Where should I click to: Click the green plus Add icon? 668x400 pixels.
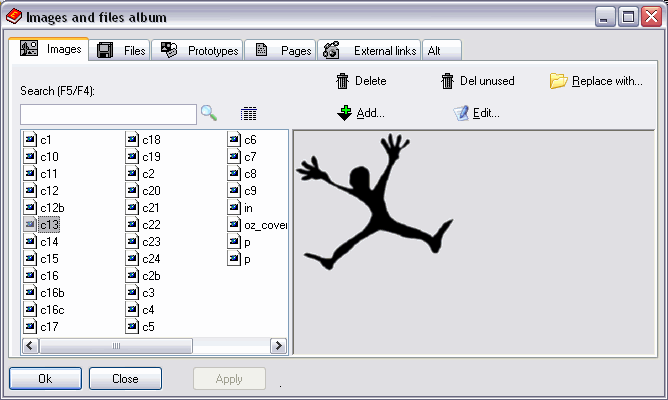click(x=344, y=113)
